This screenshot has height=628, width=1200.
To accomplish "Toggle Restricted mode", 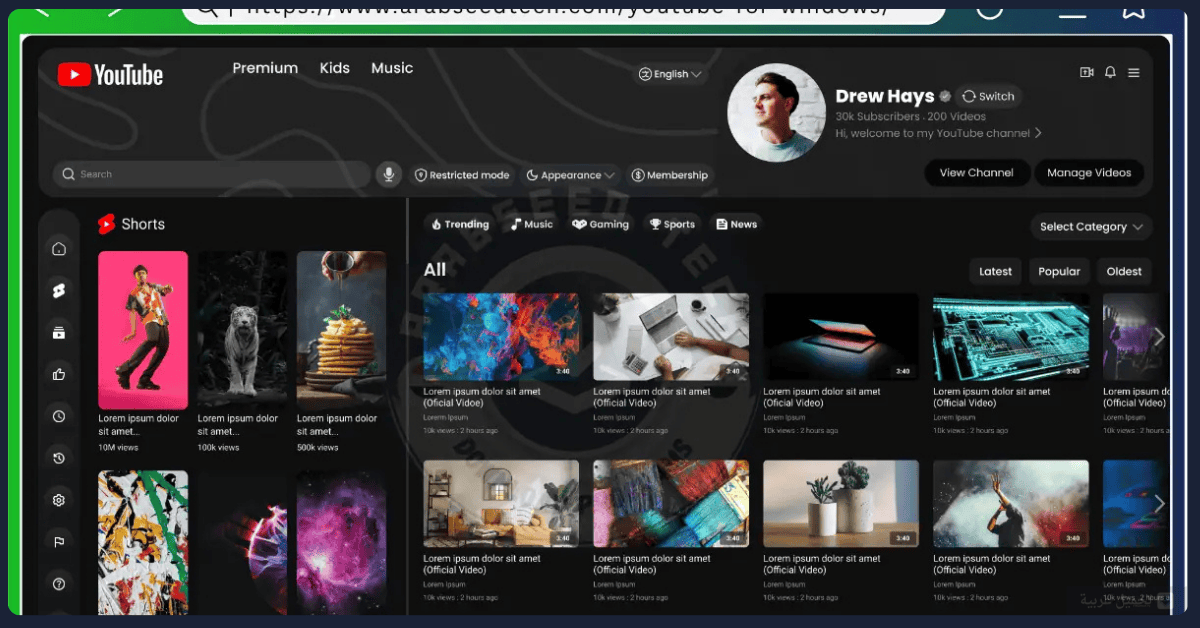I will point(462,175).
